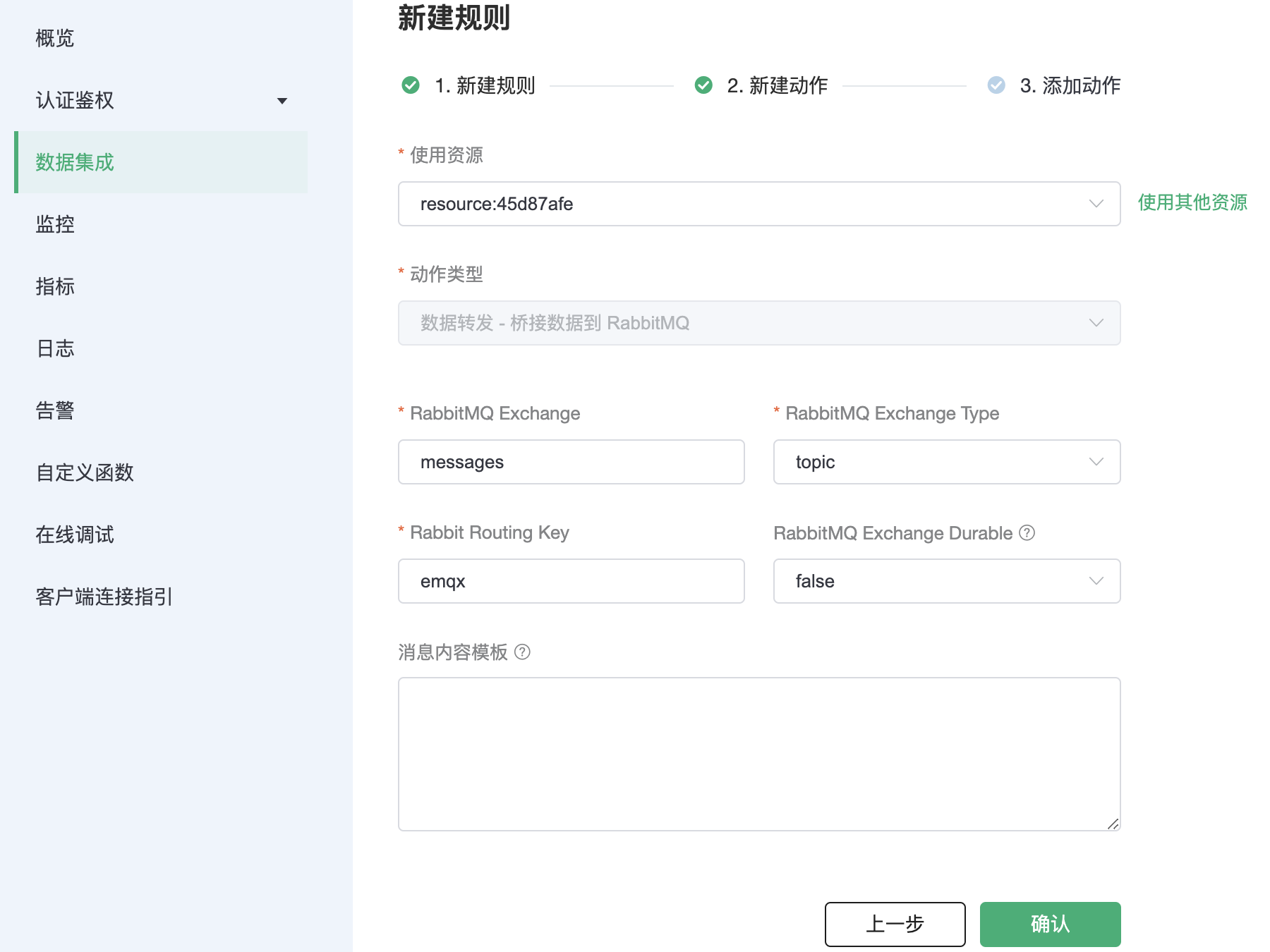
Task: Go to 概览 in the sidebar
Action: 55,38
